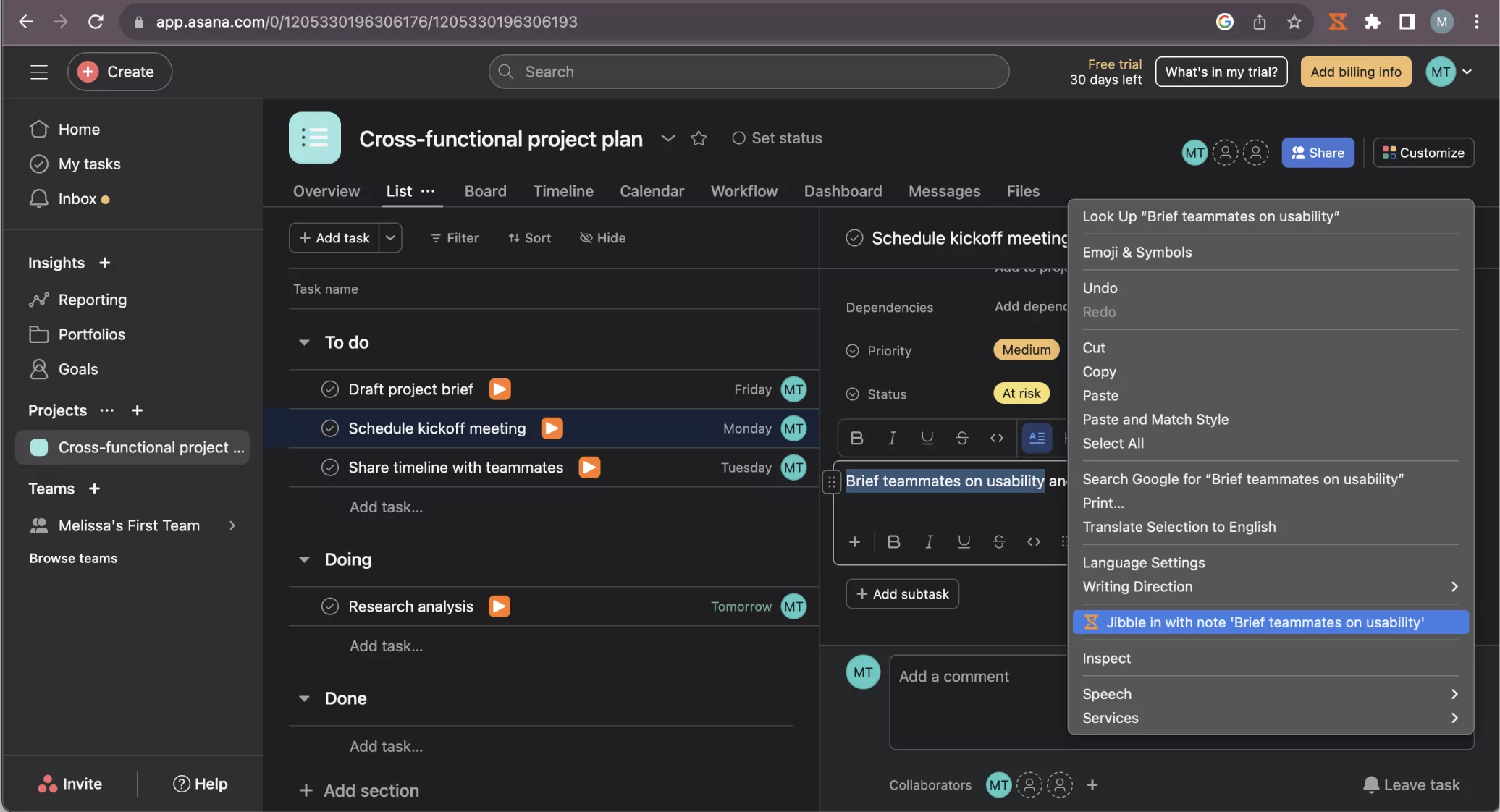Mark Share timeline with teammates complete
1500x812 pixels.
click(330, 468)
